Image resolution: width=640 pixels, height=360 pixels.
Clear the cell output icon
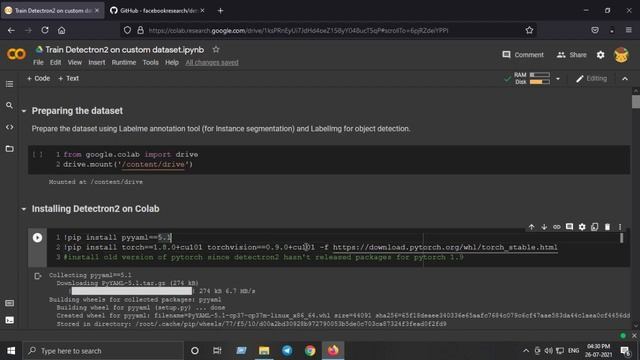(x=38, y=276)
